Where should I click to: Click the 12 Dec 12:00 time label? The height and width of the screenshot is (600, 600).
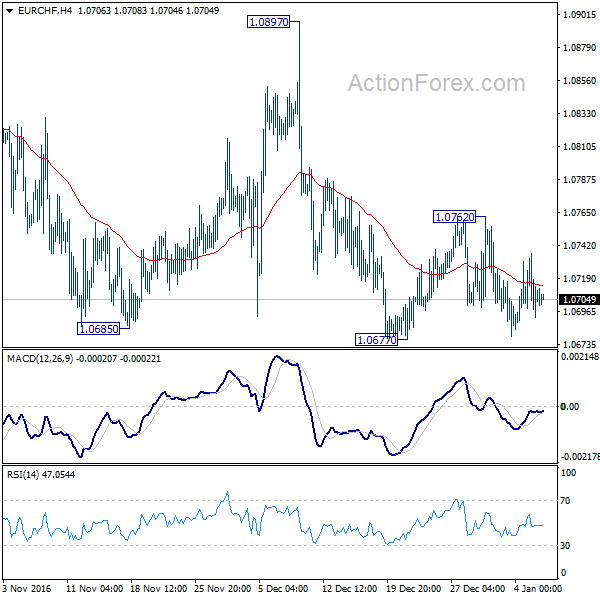(x=350, y=589)
